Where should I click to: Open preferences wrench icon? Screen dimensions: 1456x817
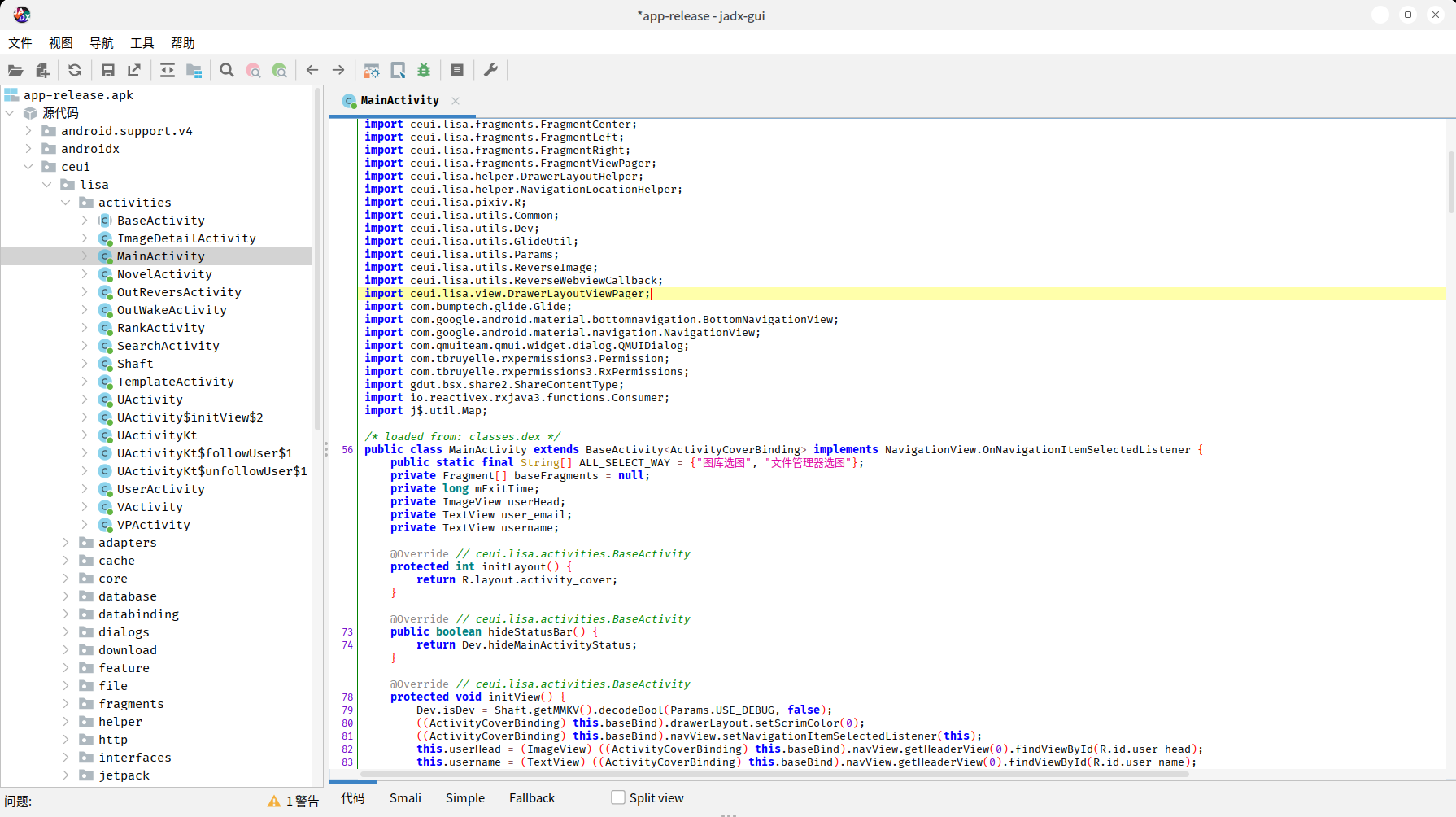pyautogui.click(x=490, y=71)
